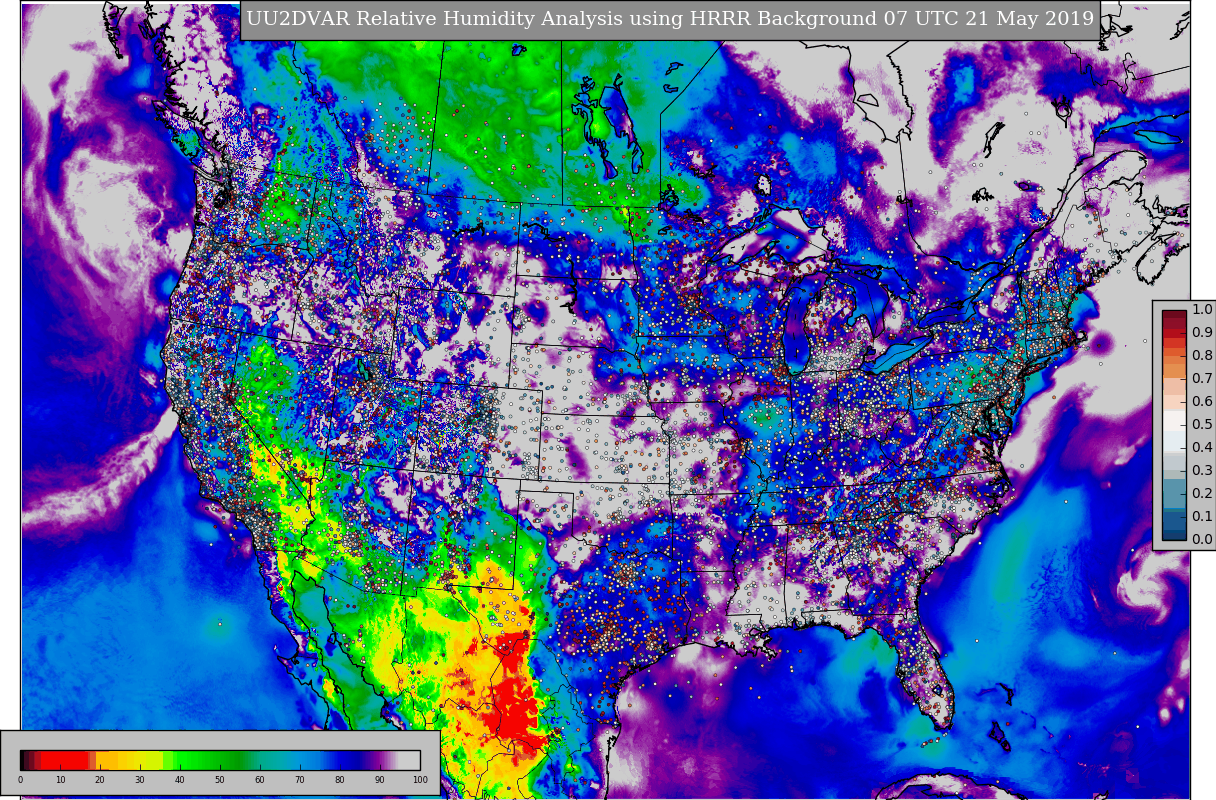Click the 0.8 label on right colorbar
Image resolution: width=1216 pixels, height=800 pixels.
[1202, 356]
